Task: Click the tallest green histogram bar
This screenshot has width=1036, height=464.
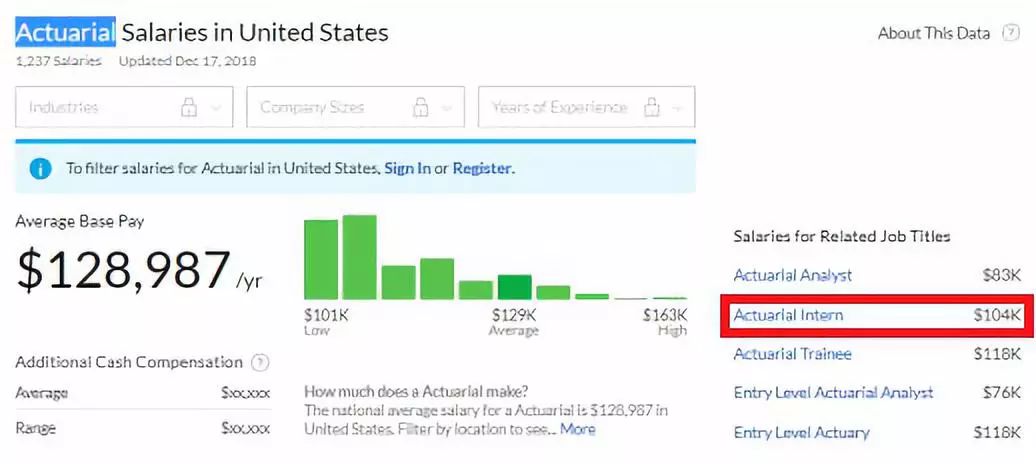Action: (359, 257)
